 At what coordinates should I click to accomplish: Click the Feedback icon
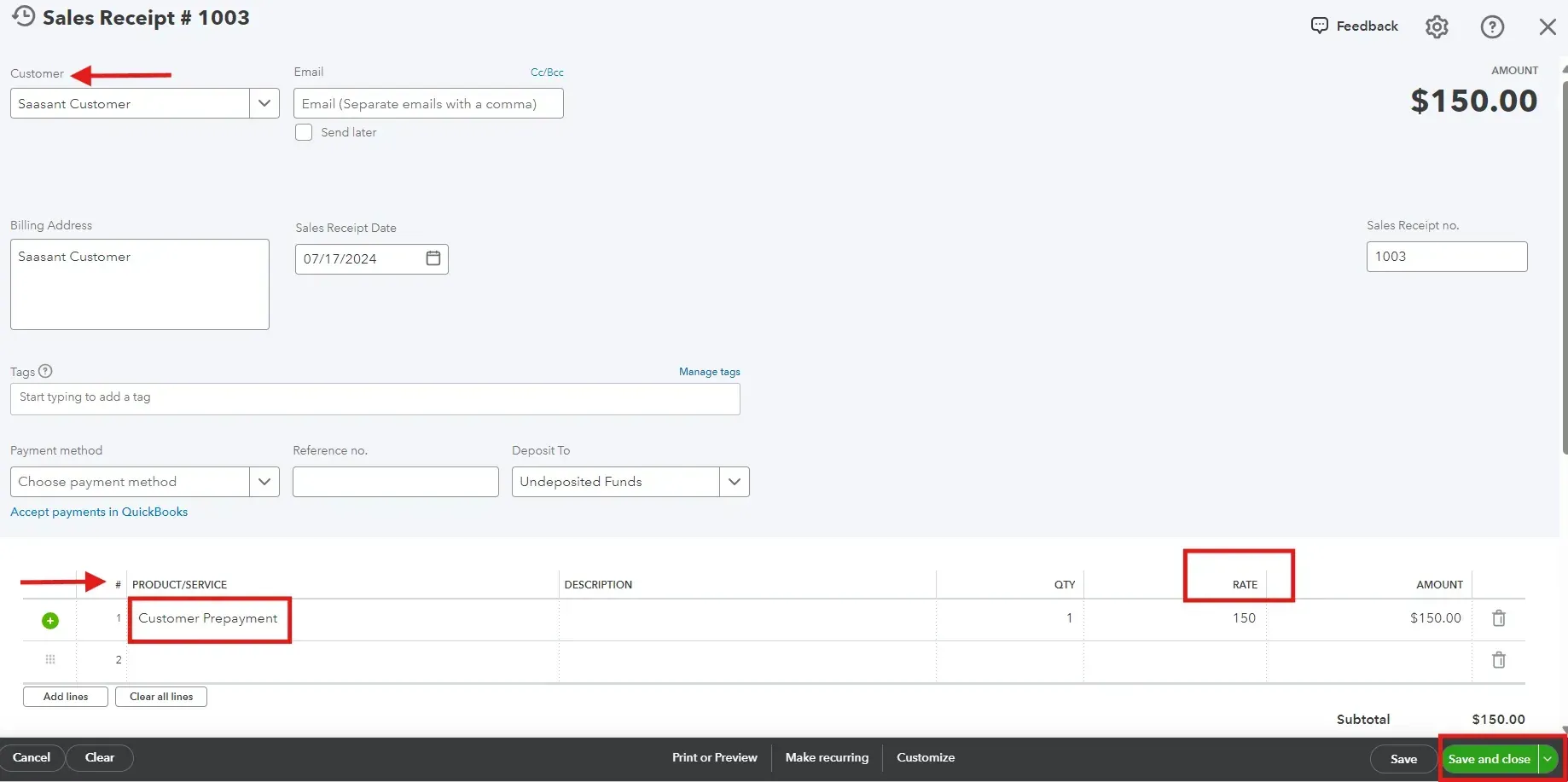[x=1319, y=26]
